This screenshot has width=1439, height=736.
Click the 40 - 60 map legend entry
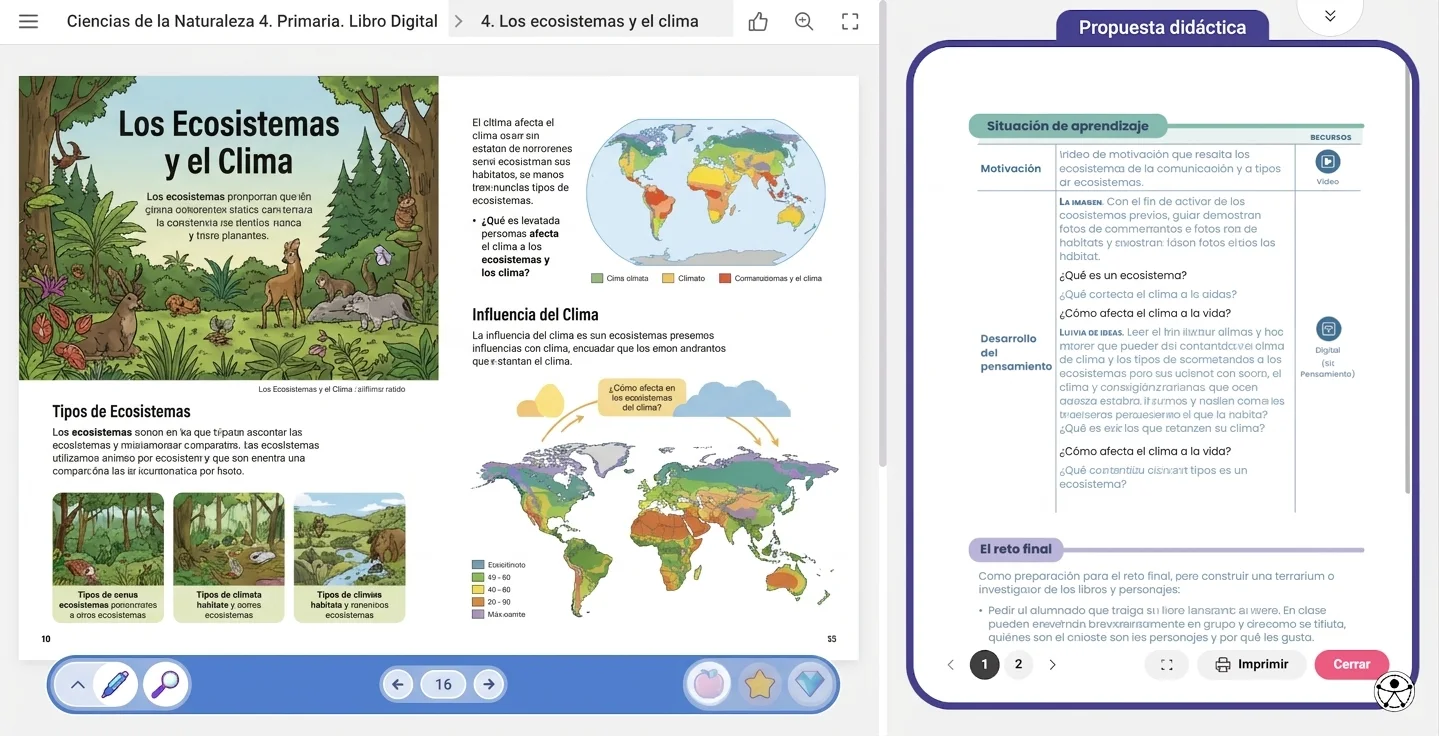pyautogui.click(x=491, y=590)
